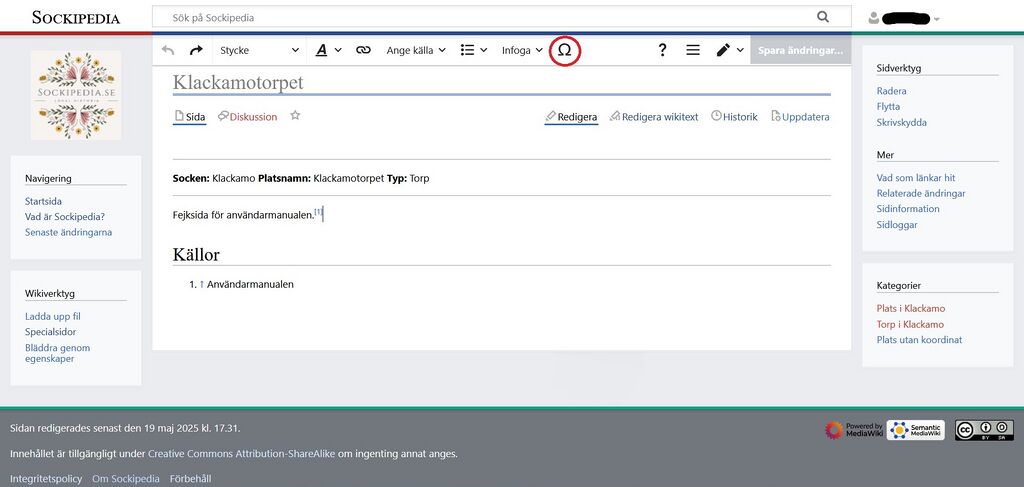Click the redo arrow in the editor toolbar
1024x487 pixels.
coord(196,50)
